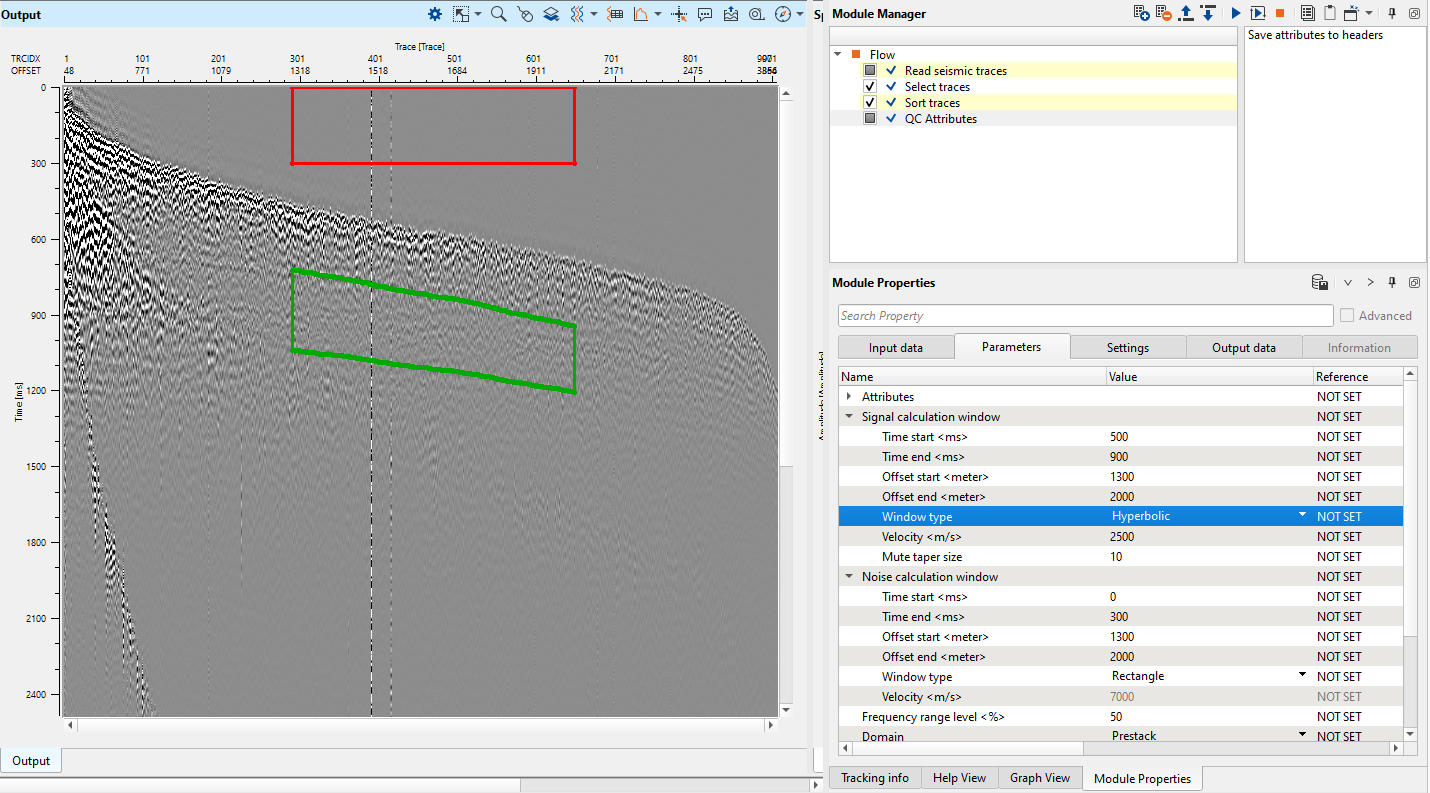Click the Input data tab button

point(895,347)
